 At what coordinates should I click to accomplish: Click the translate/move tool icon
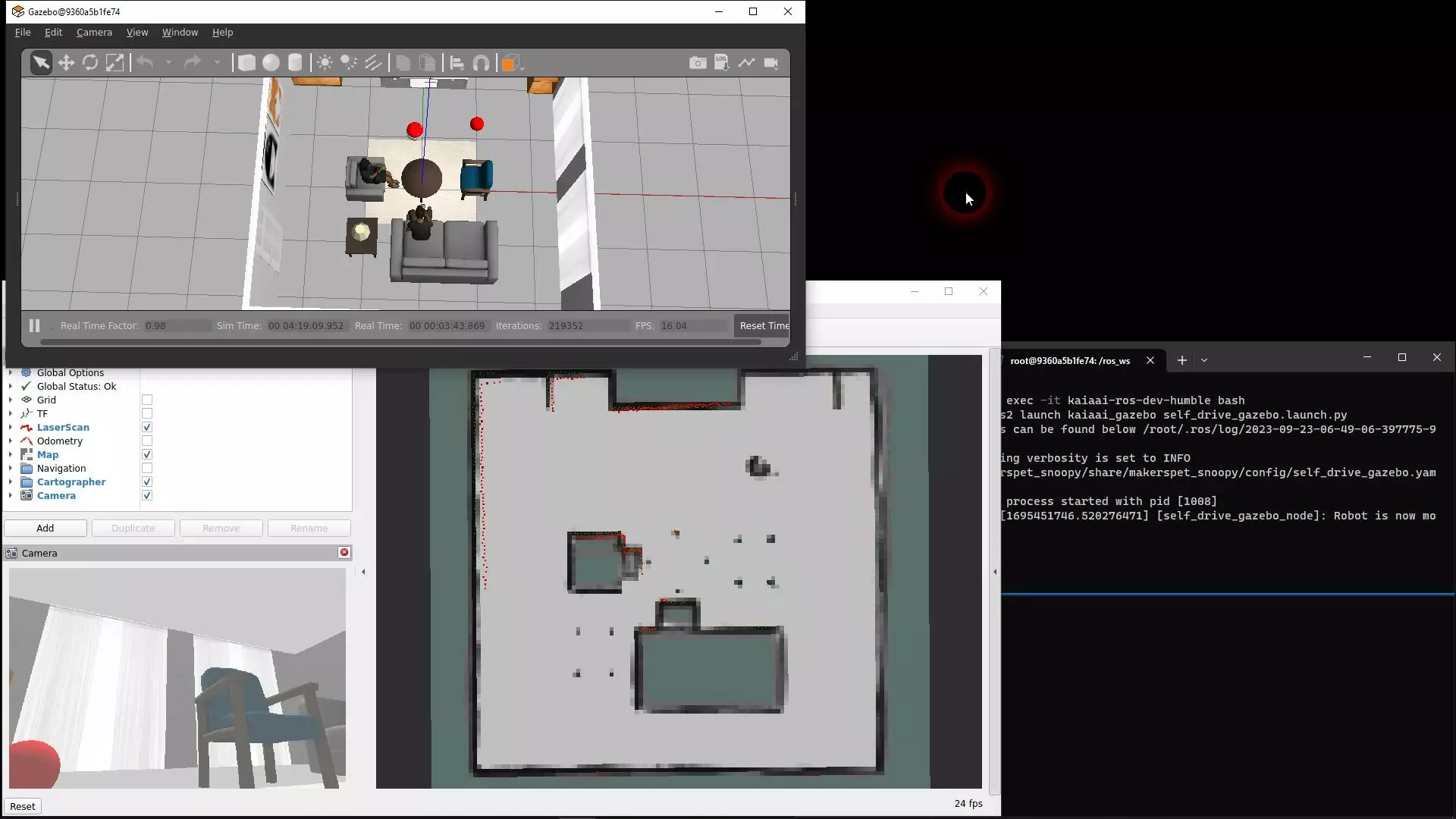coord(65,62)
